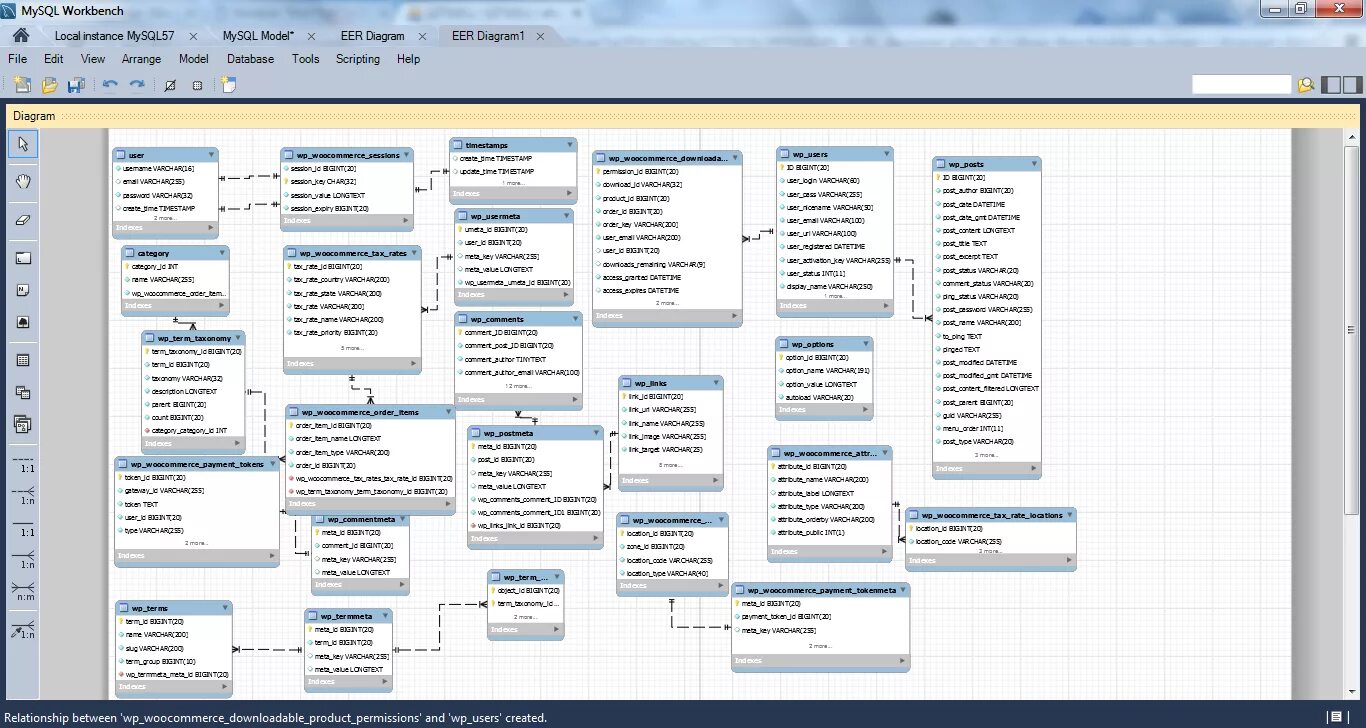Pick the dashed non-identifying 1:1 relationship tool
Screen dimensions: 1366x728
23,464
